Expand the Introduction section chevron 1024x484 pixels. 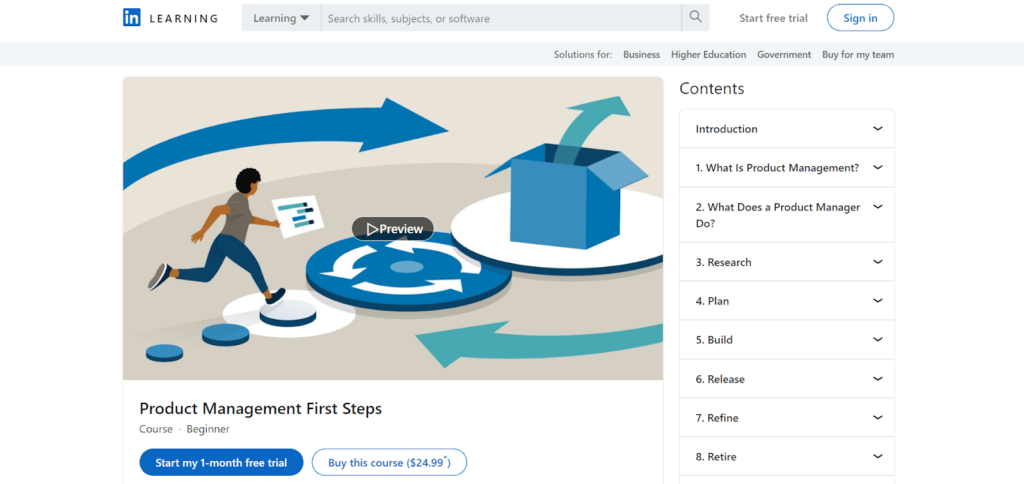pos(878,129)
